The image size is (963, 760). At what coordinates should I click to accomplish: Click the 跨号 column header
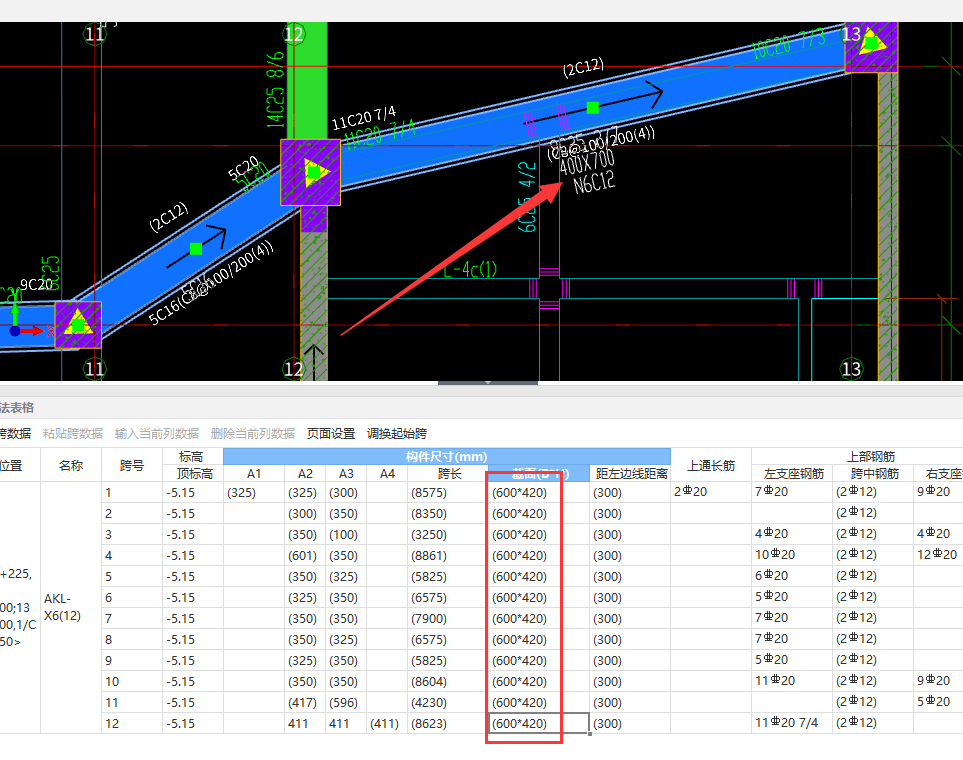(131, 465)
